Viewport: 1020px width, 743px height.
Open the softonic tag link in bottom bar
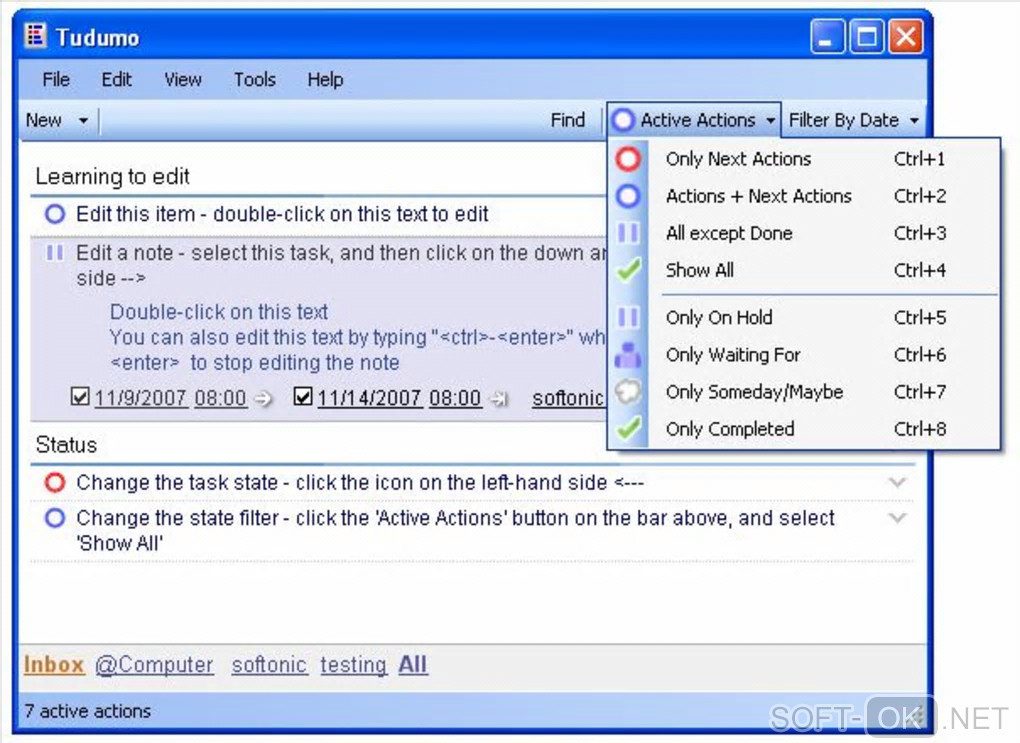(269, 665)
